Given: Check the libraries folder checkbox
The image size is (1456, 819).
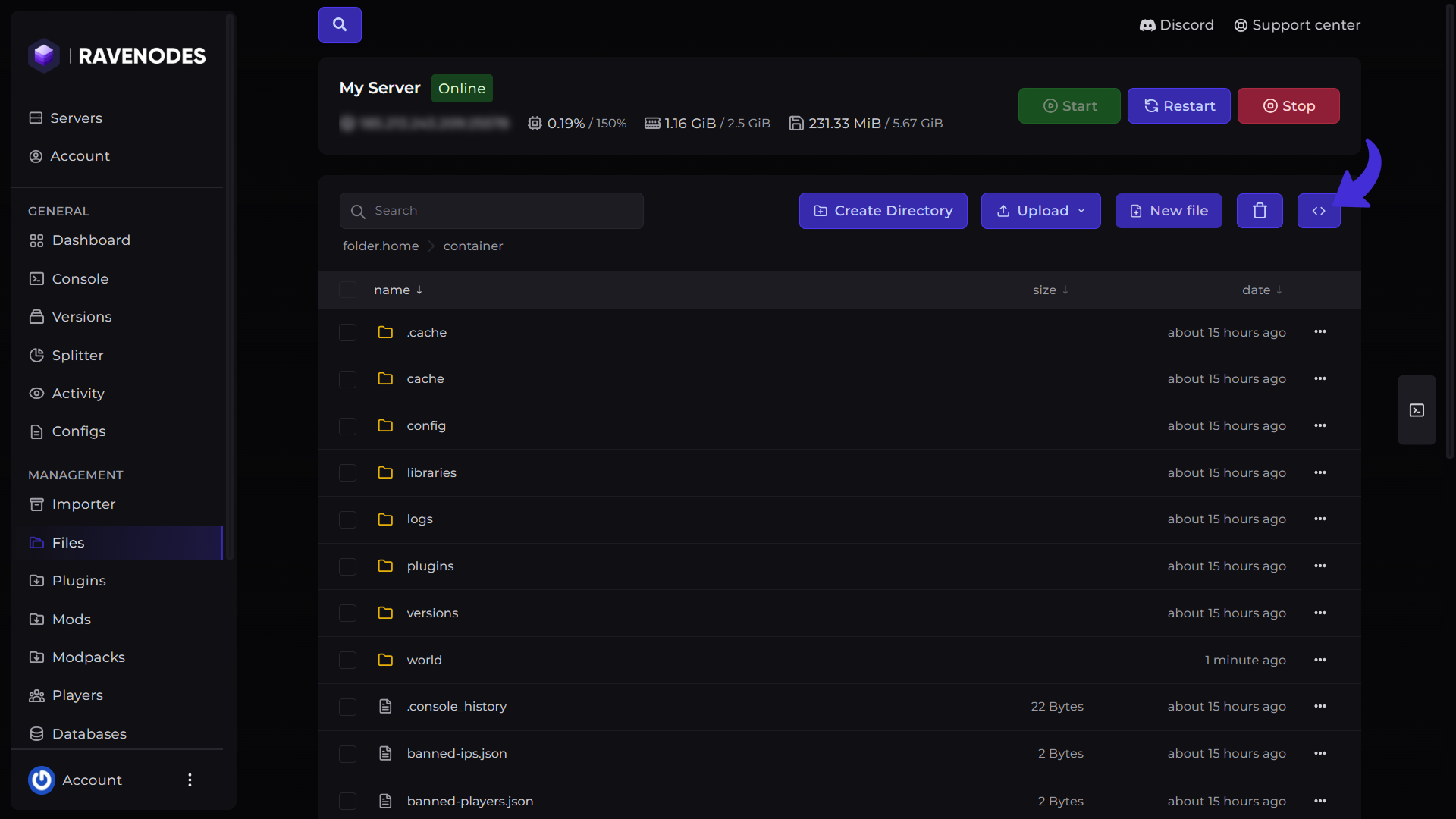Looking at the screenshot, I should 347,472.
